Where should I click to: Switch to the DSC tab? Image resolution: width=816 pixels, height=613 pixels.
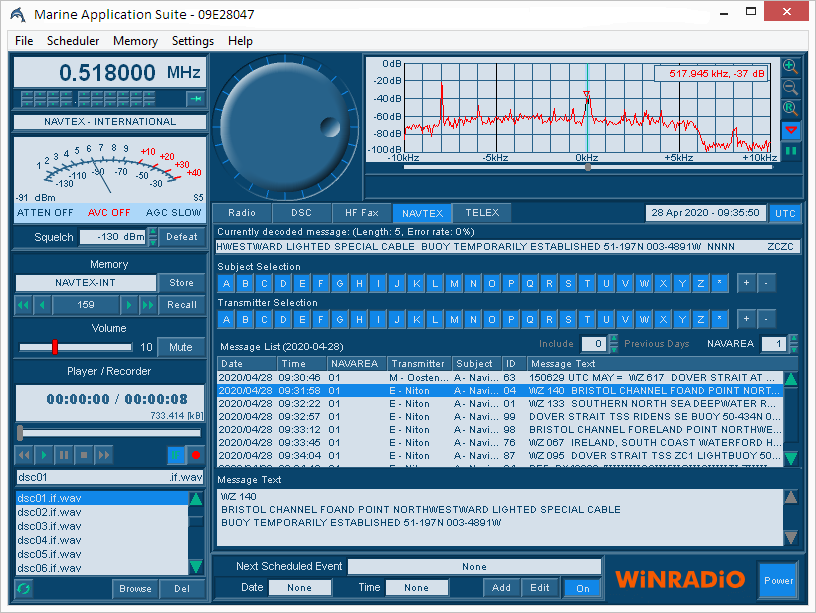click(301, 212)
